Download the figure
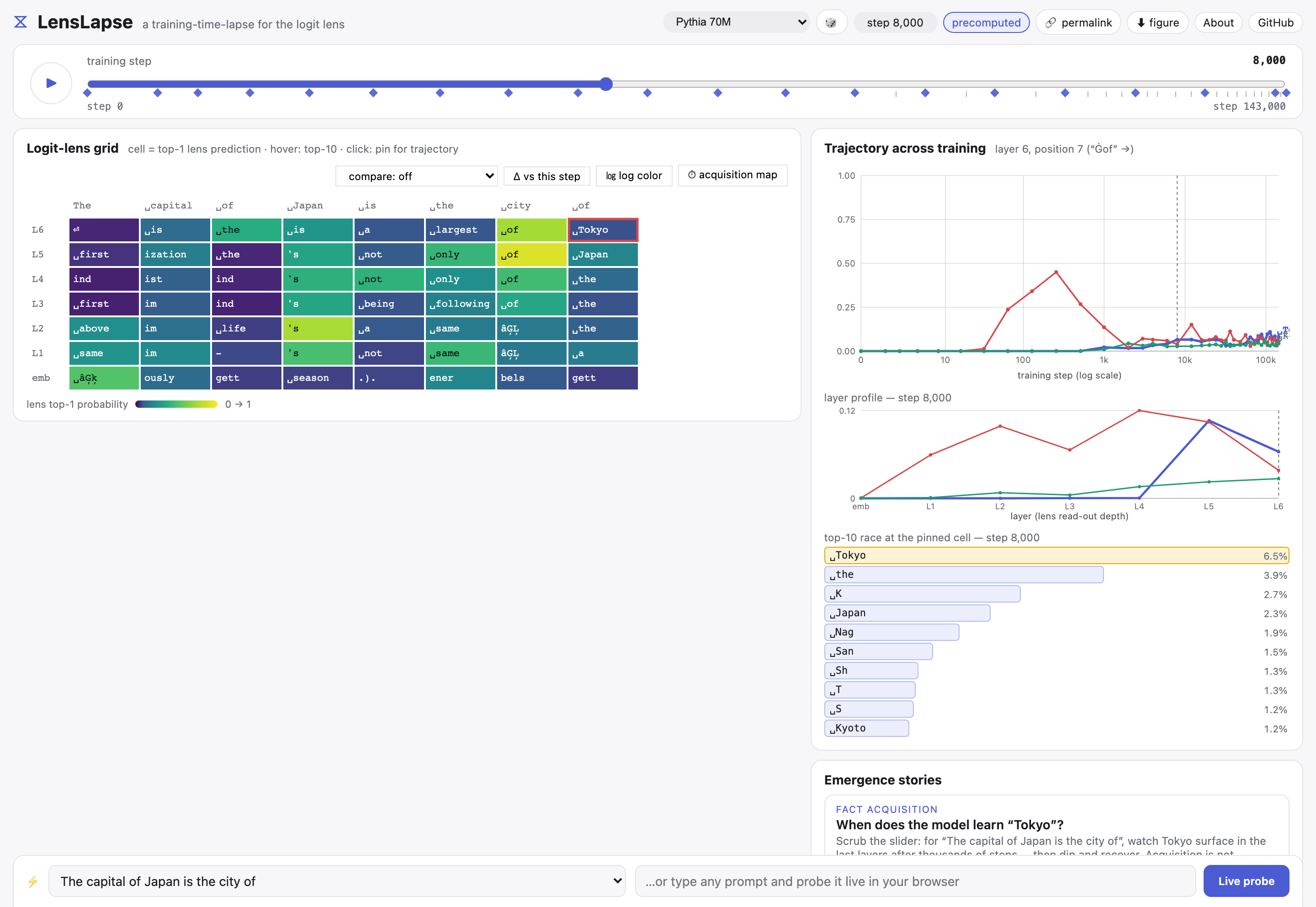The width and height of the screenshot is (1316, 907). coord(1157,23)
